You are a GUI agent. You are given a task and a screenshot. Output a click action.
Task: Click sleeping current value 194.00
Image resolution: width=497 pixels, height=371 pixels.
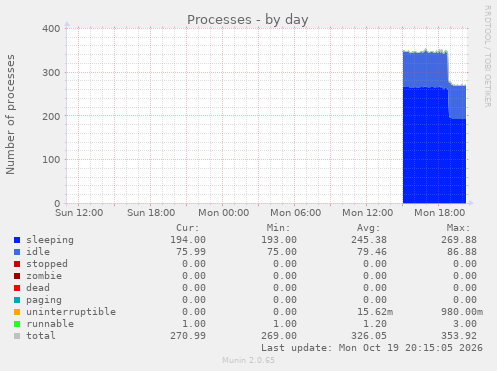coord(188,240)
